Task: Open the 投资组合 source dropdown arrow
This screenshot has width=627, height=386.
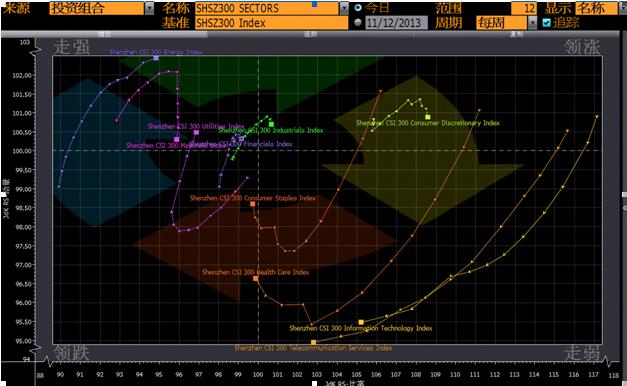Action: click(x=149, y=8)
